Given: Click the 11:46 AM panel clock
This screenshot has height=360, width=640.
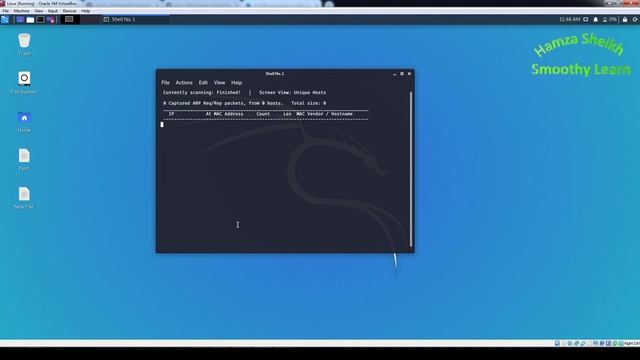Looking at the screenshot, I should coord(569,19).
